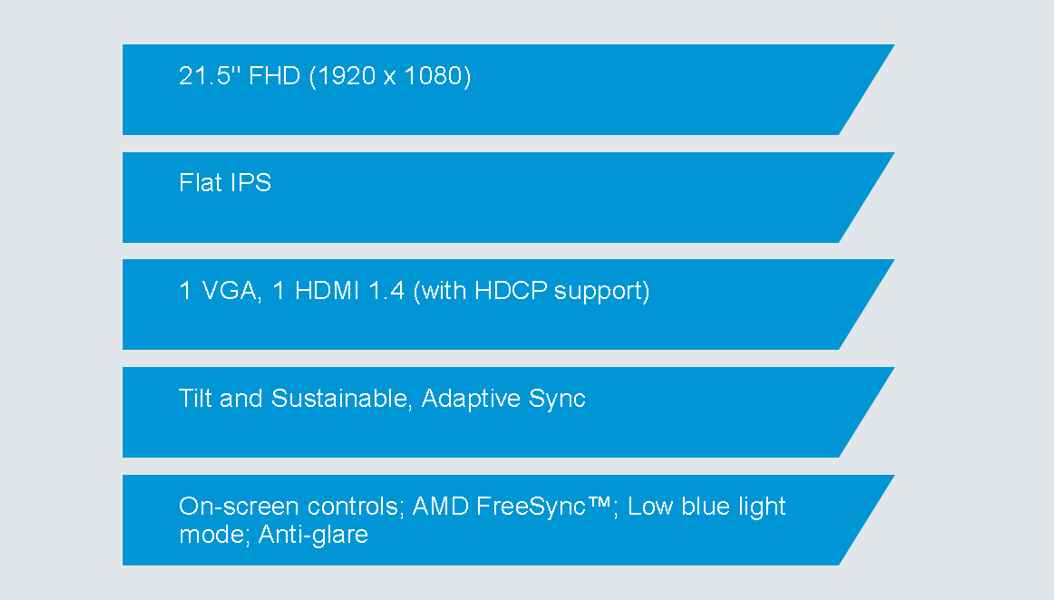
Task: Click slanted right end of Adaptive Sync banner
Action: point(866,413)
